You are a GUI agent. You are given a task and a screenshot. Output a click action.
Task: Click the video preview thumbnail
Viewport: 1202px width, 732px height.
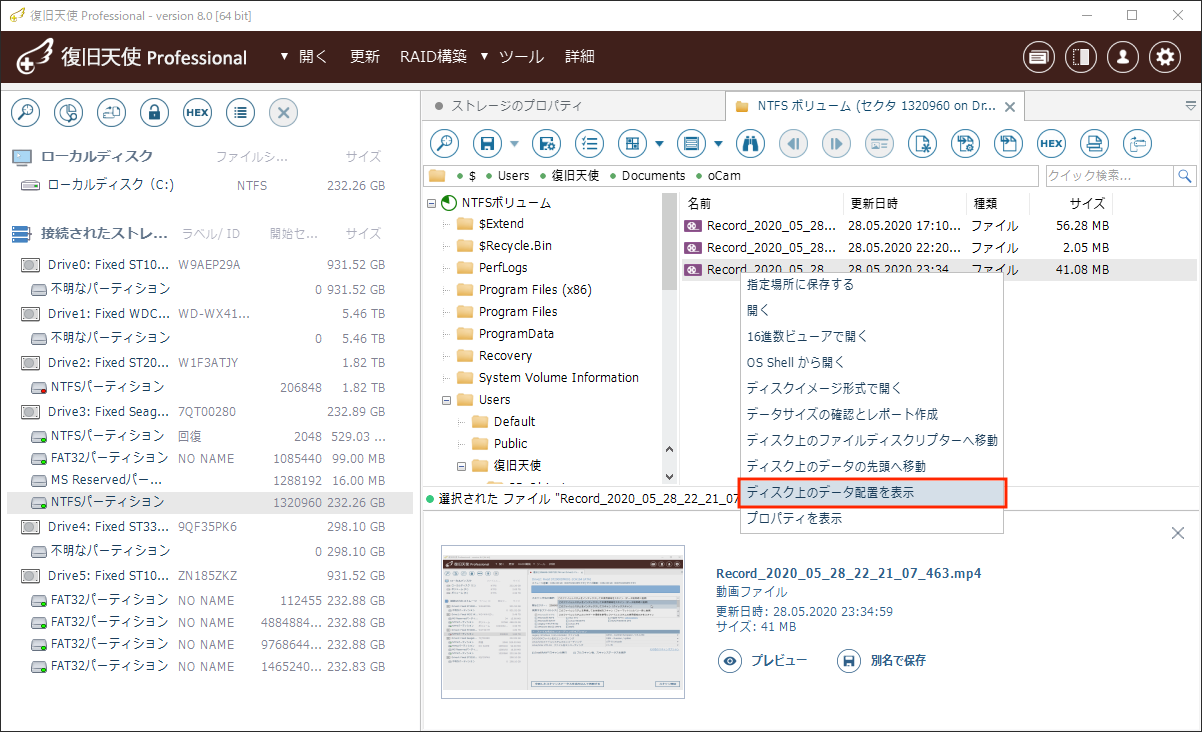coord(563,621)
